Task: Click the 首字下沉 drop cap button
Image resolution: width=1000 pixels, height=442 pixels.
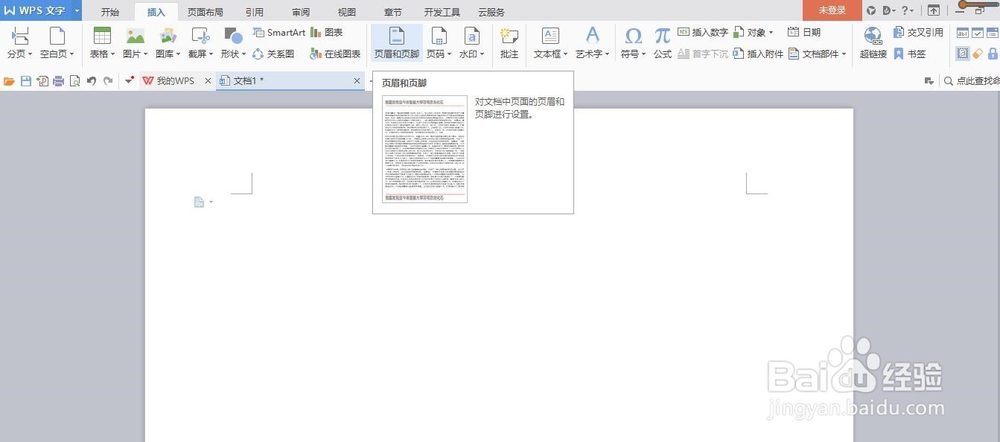Action: (702, 54)
